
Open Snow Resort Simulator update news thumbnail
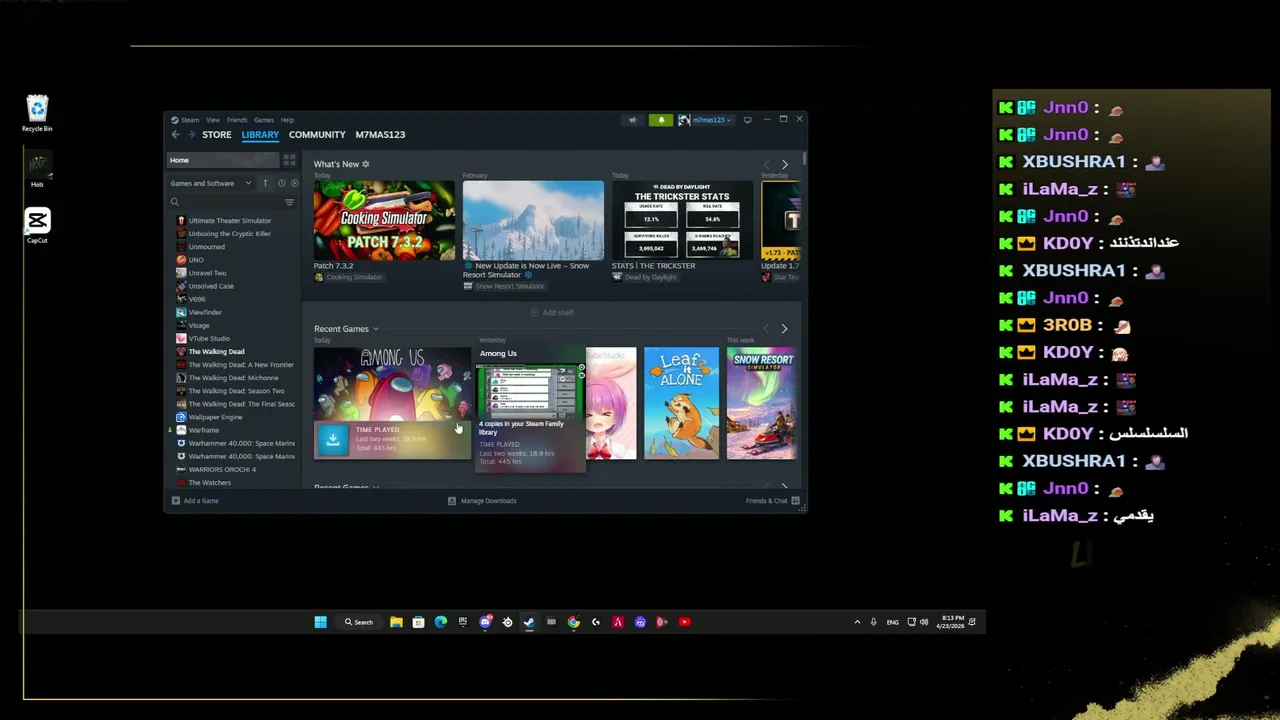(533, 220)
